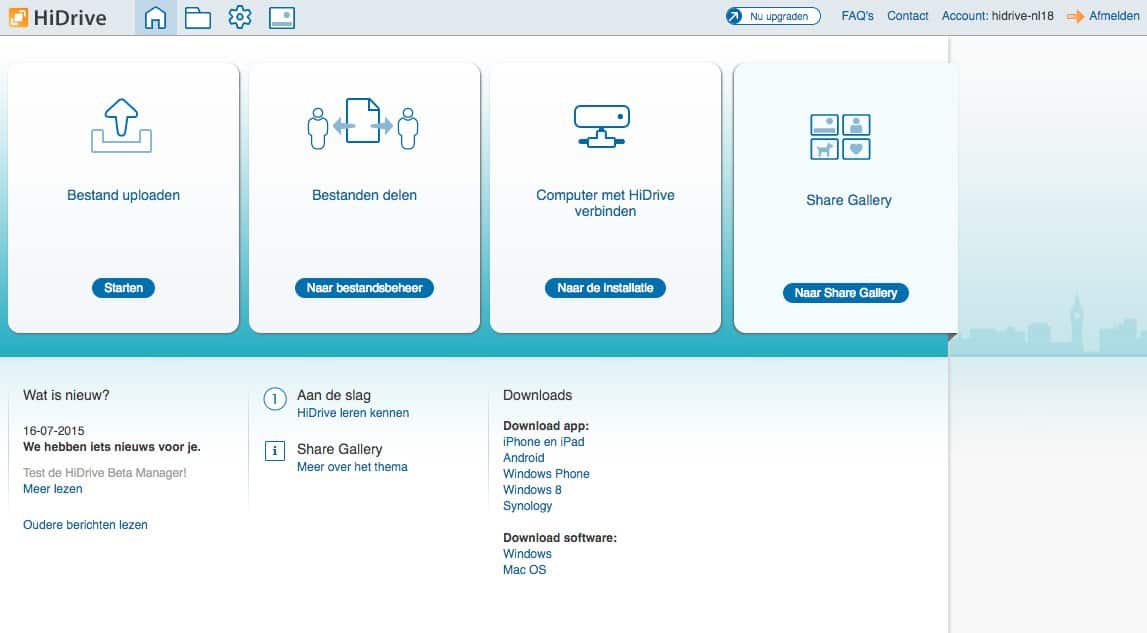Click Computer met HiDrive verbinden title

(x=605, y=203)
